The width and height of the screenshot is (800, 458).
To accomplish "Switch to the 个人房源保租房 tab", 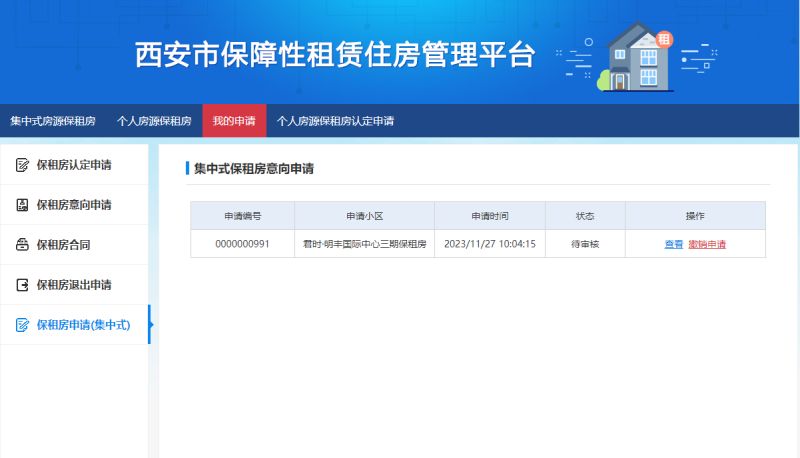I will [x=154, y=121].
